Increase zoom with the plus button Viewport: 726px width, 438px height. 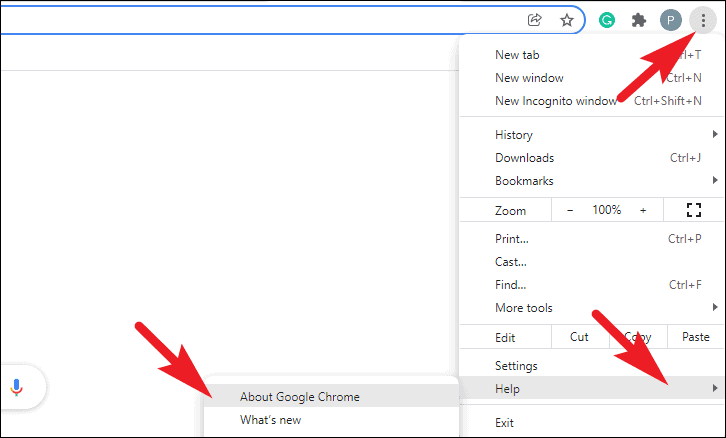(x=643, y=210)
